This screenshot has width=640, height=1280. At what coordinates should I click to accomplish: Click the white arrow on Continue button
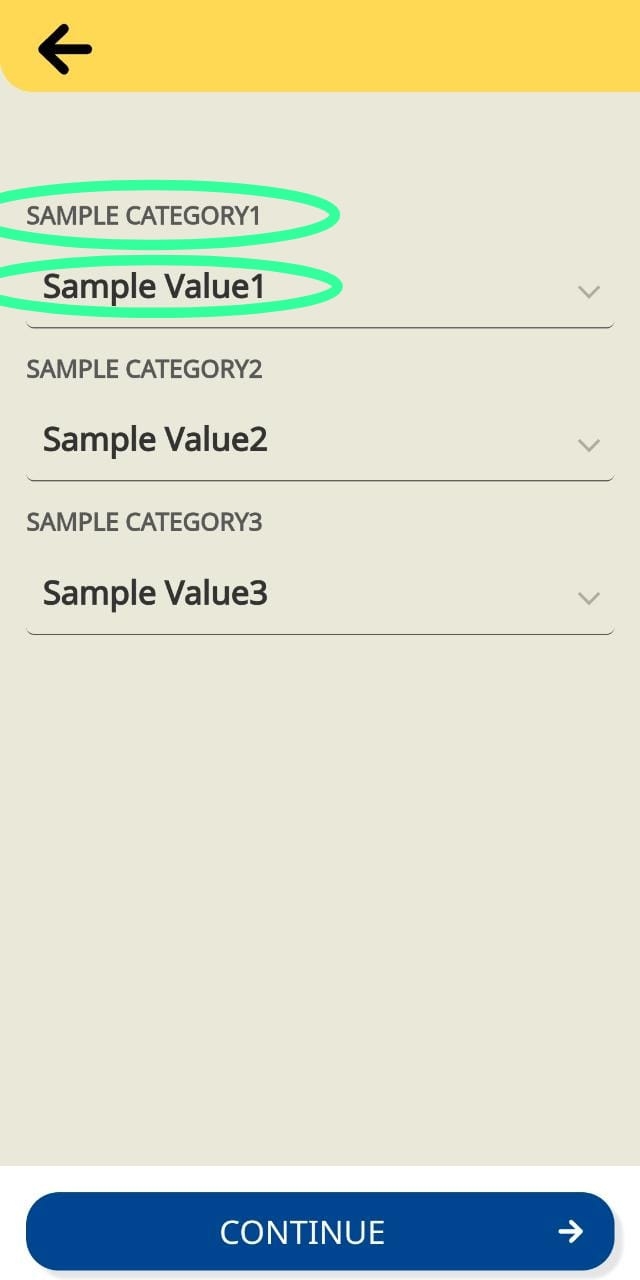[570, 1231]
